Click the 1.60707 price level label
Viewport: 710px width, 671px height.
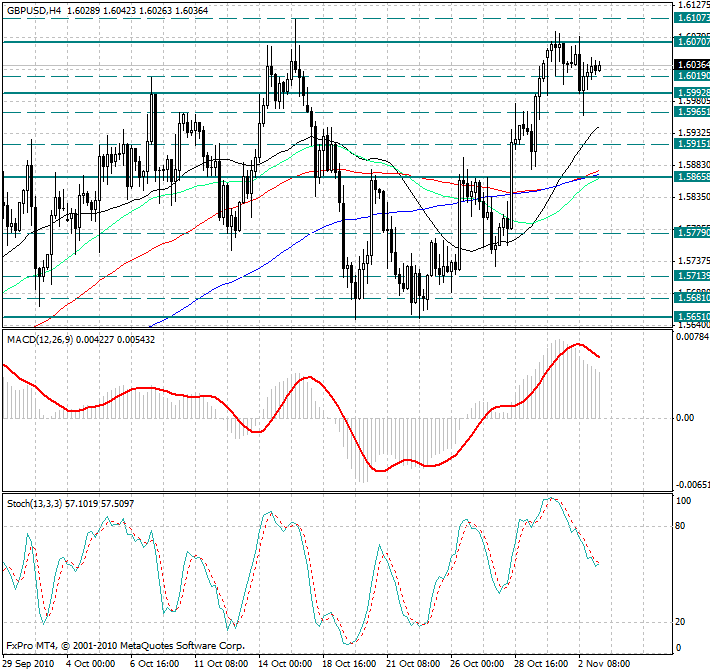[x=692, y=42]
